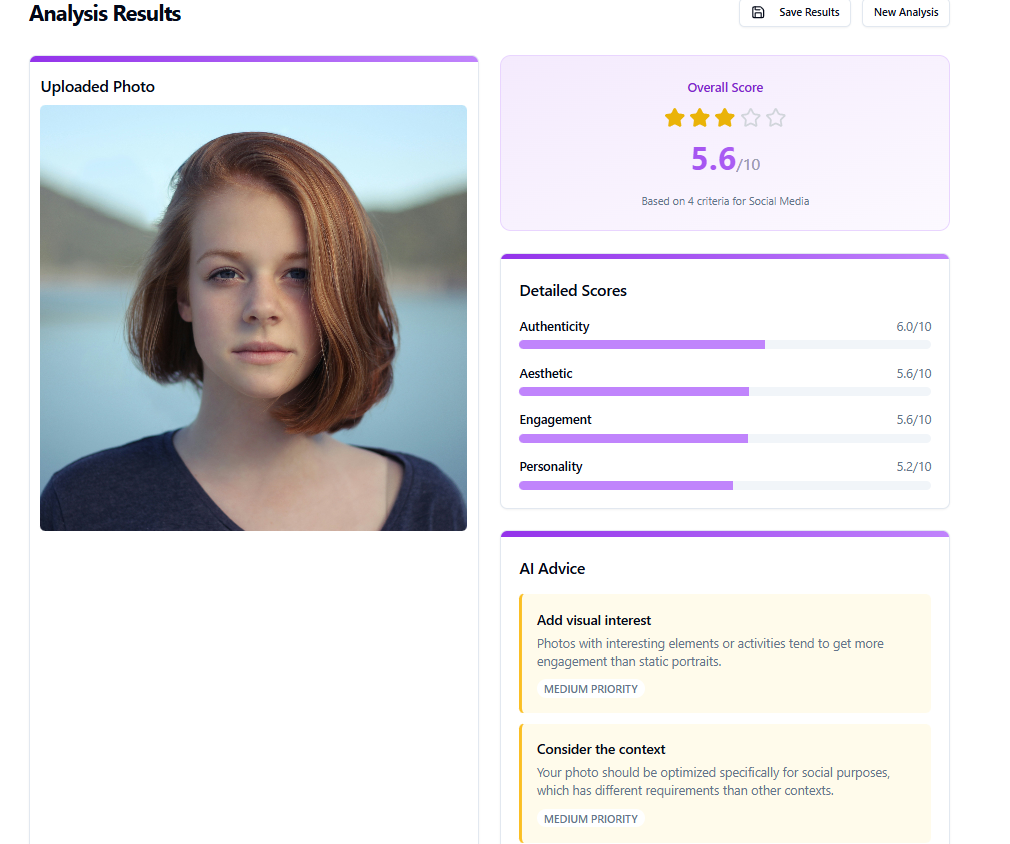Click the Authenticity label

coord(554,327)
